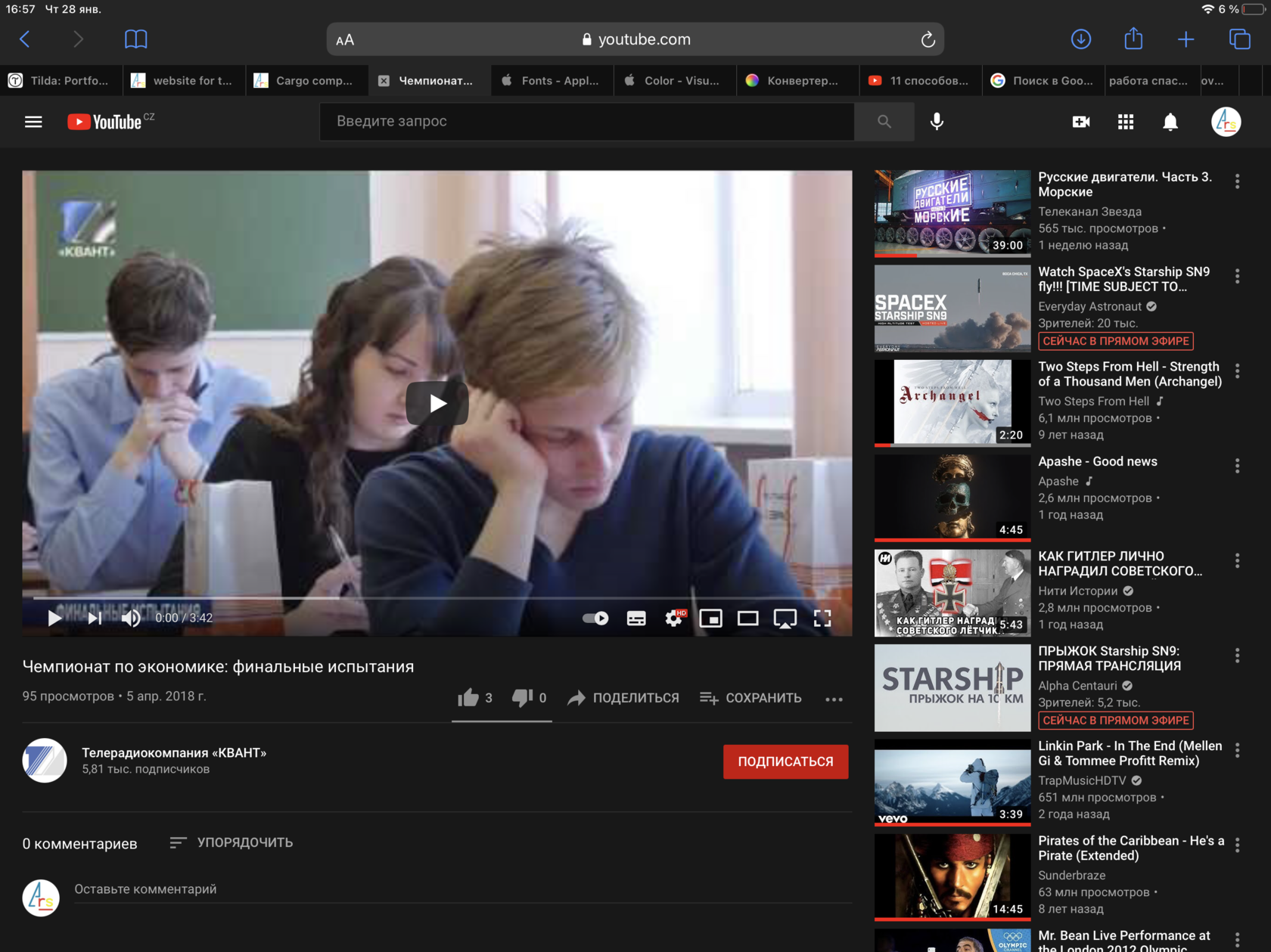This screenshot has height=952, width=1271.
Task: Open Телерадиокомпания «КВАНТ» channel name
Action: (174, 752)
